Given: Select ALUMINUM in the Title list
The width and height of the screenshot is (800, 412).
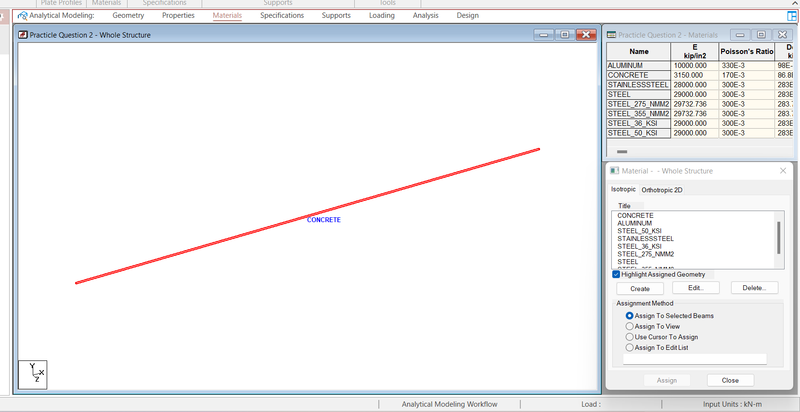Looking at the screenshot, I should tap(635, 223).
